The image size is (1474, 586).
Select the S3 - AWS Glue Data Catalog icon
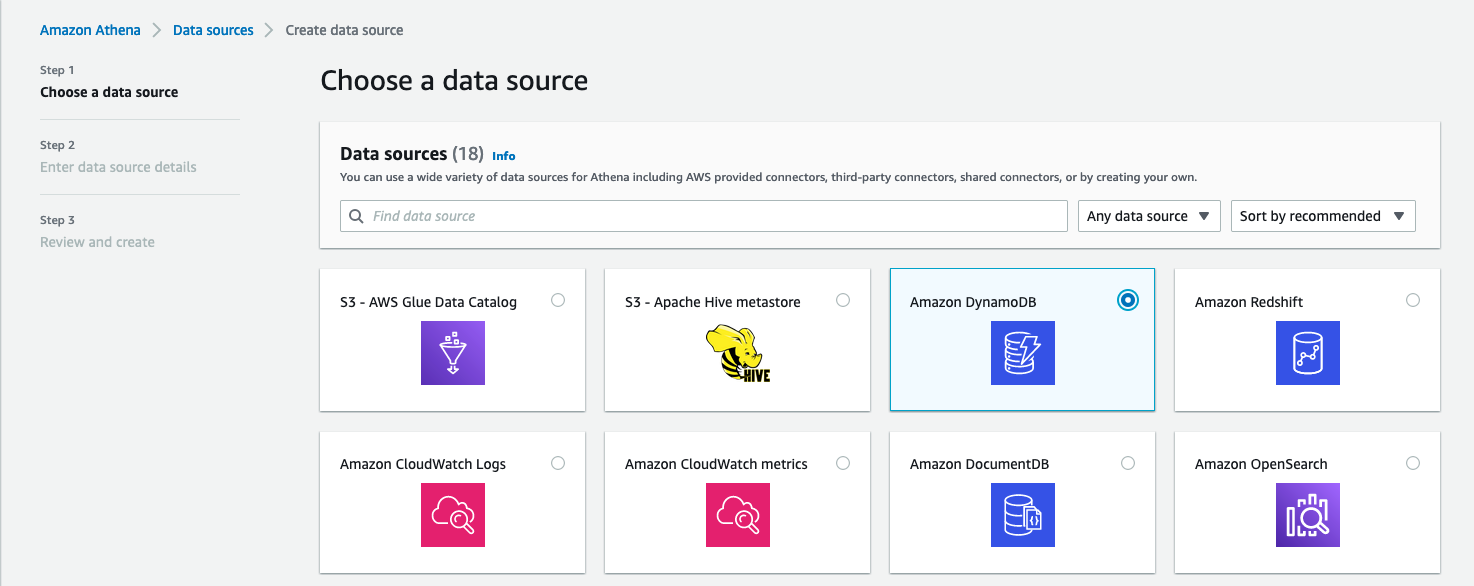(452, 352)
